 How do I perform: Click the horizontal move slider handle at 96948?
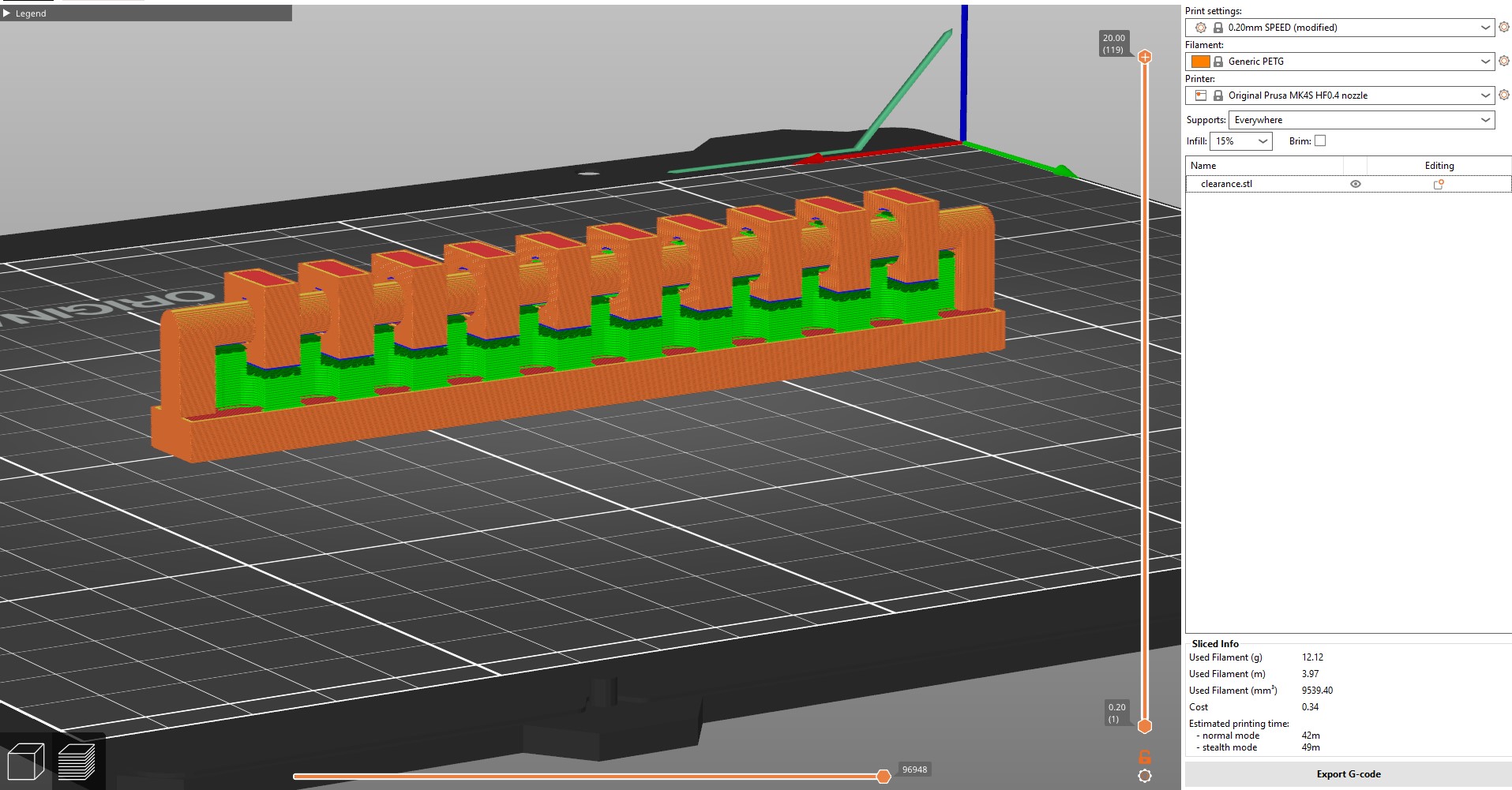pyautogui.click(x=884, y=777)
